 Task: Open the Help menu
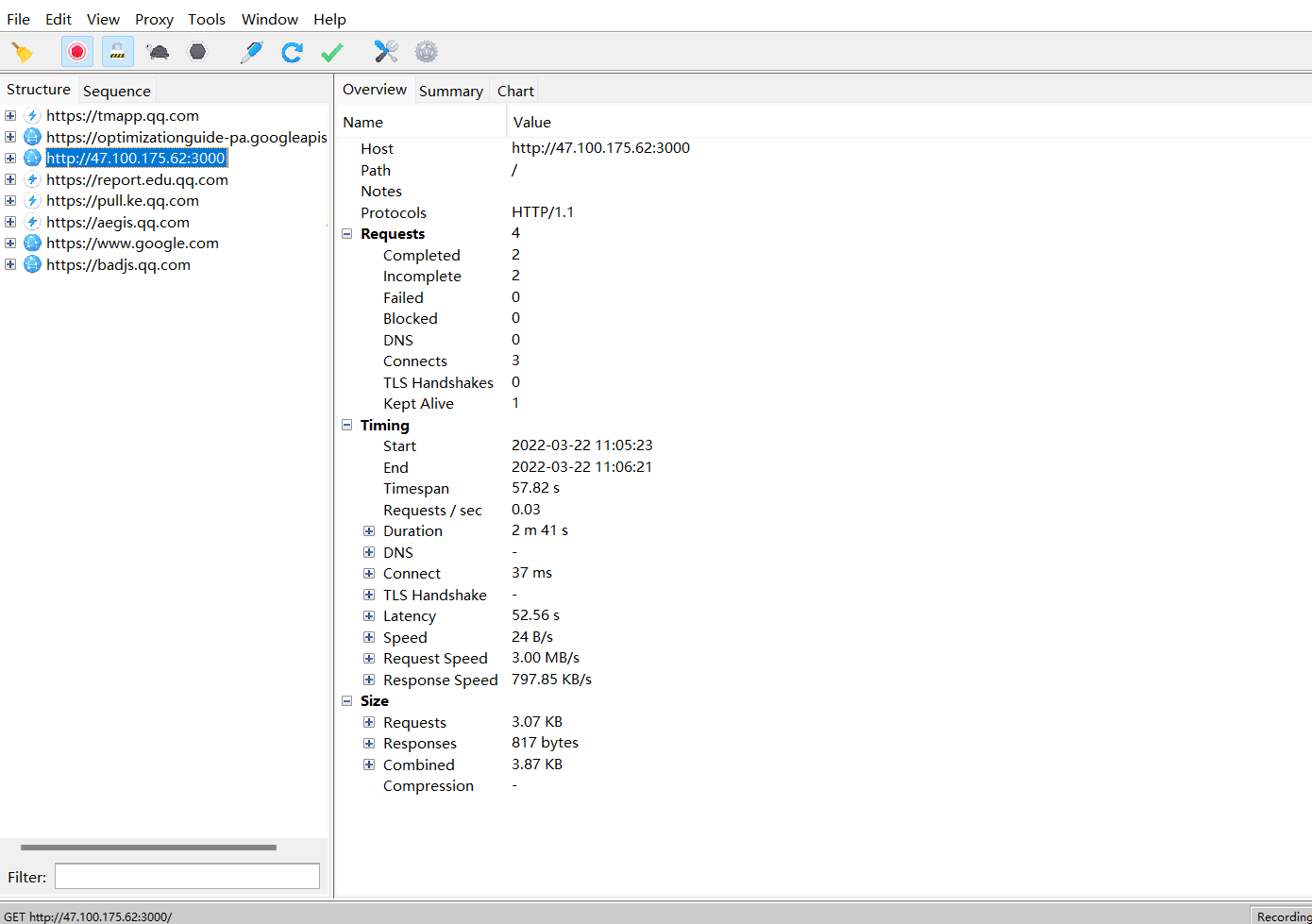[329, 19]
